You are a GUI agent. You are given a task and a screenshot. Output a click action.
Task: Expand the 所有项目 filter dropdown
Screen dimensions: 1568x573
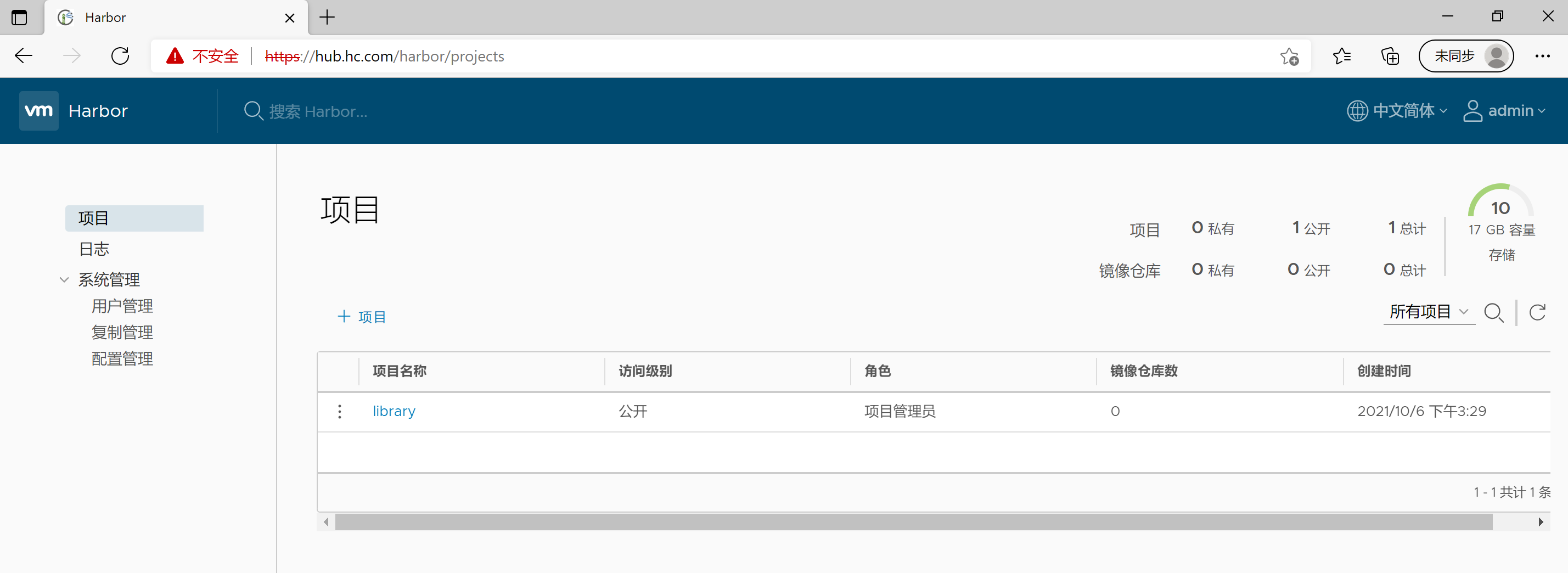pyautogui.click(x=1429, y=312)
